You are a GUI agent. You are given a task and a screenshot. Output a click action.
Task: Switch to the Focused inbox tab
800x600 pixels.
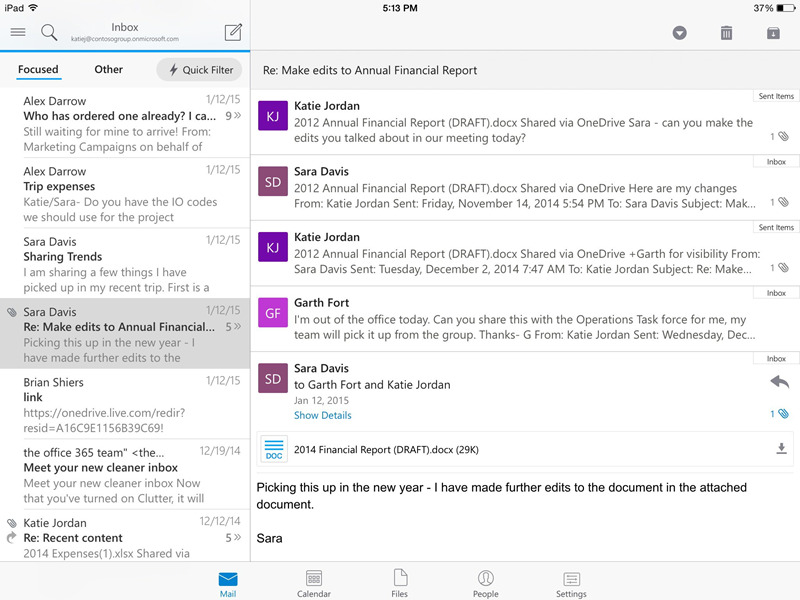(x=38, y=70)
